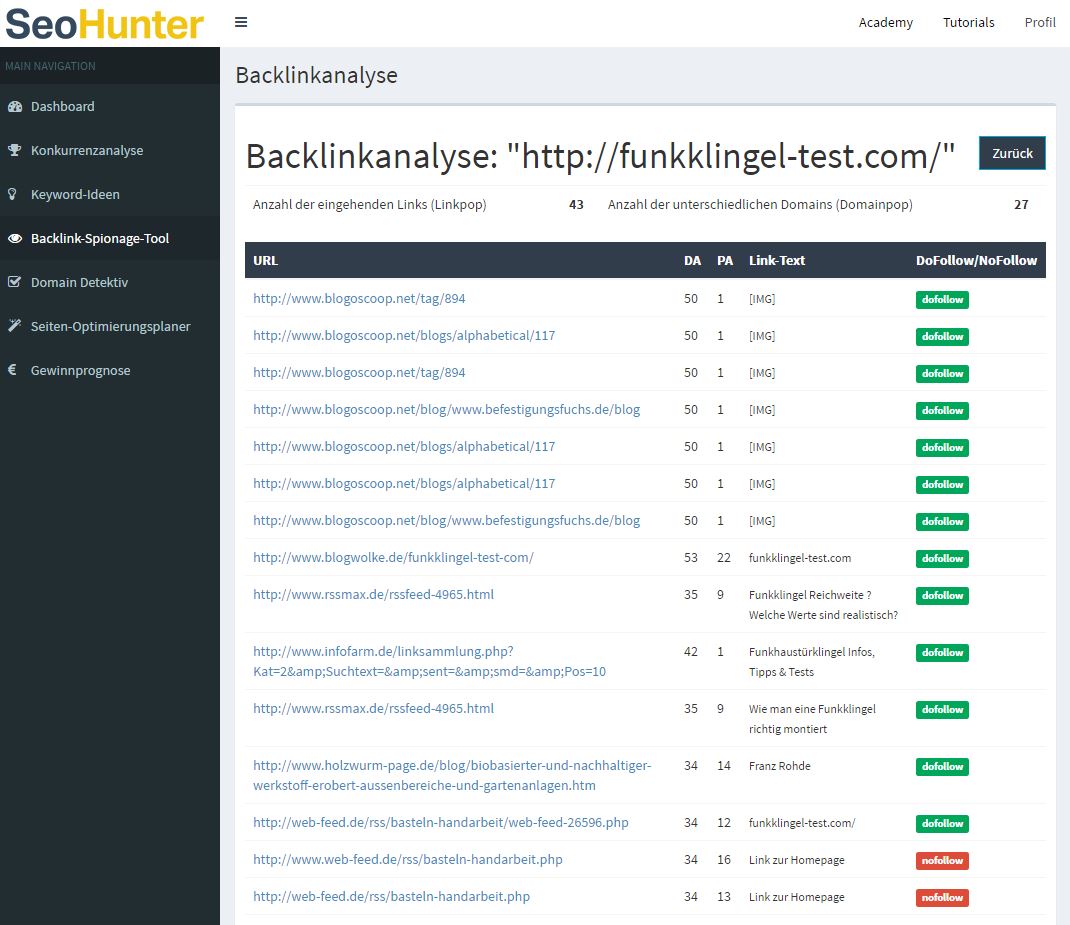The height and width of the screenshot is (925, 1070).
Task: Open the Tutorials link in top bar
Action: pyautogui.click(x=968, y=23)
